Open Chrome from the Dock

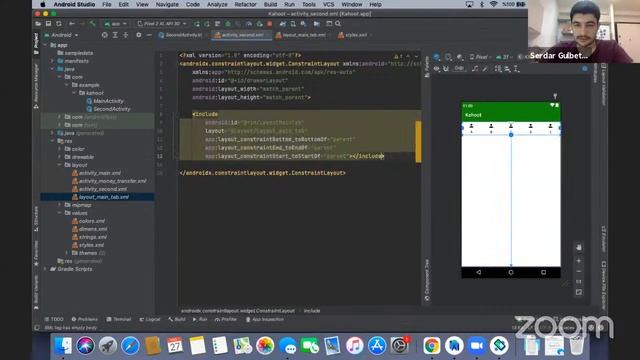click(431, 346)
